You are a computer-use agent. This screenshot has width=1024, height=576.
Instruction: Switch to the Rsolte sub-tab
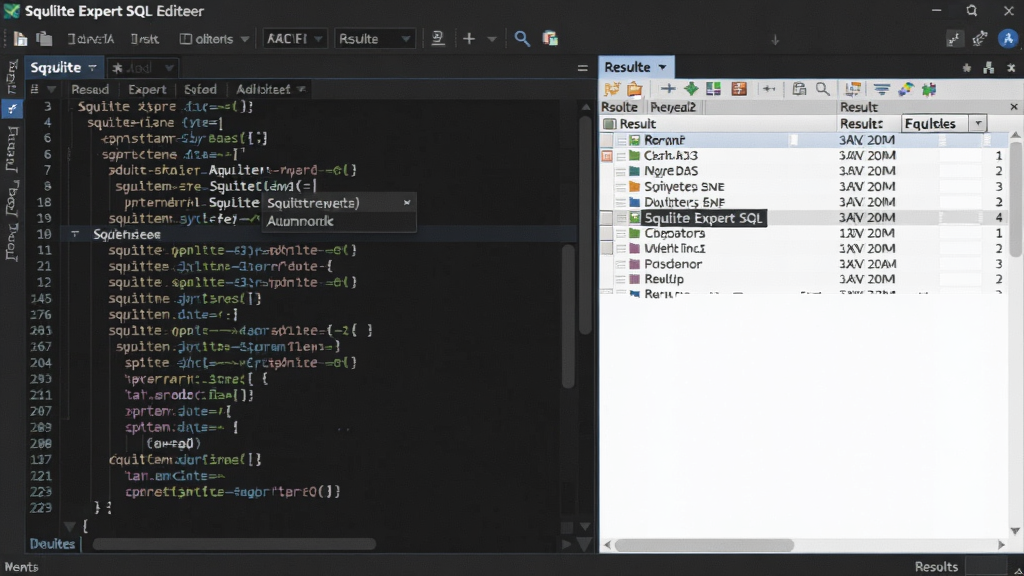coord(619,107)
